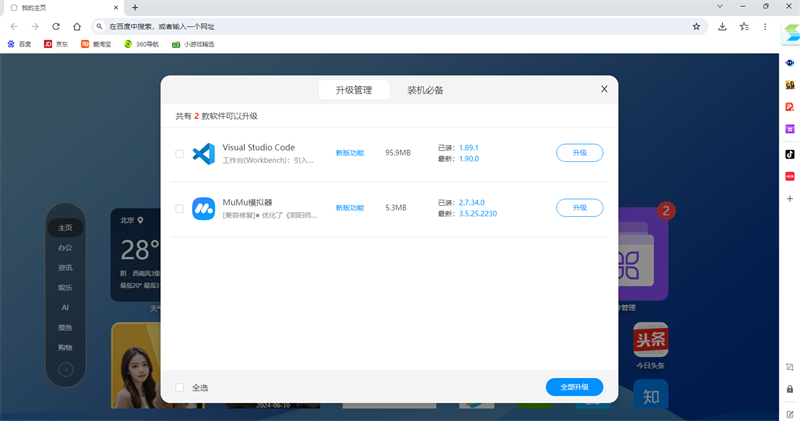Click the 全部升级 button

click(574, 387)
